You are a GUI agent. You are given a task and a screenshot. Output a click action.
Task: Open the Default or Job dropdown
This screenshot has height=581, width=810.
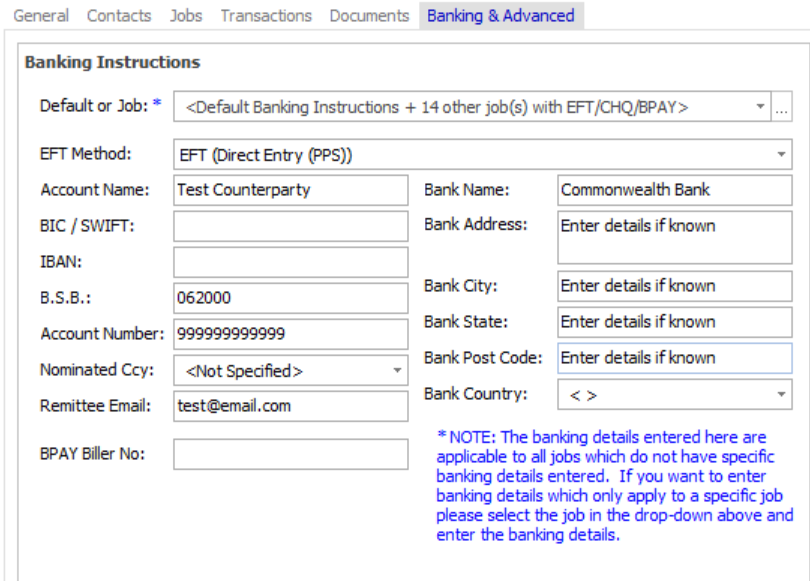point(758,106)
